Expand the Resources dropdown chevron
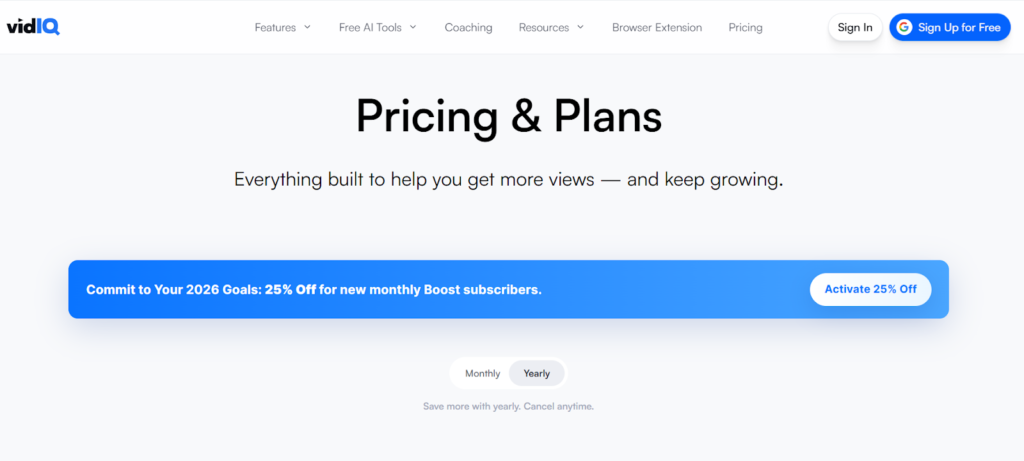 pos(580,27)
